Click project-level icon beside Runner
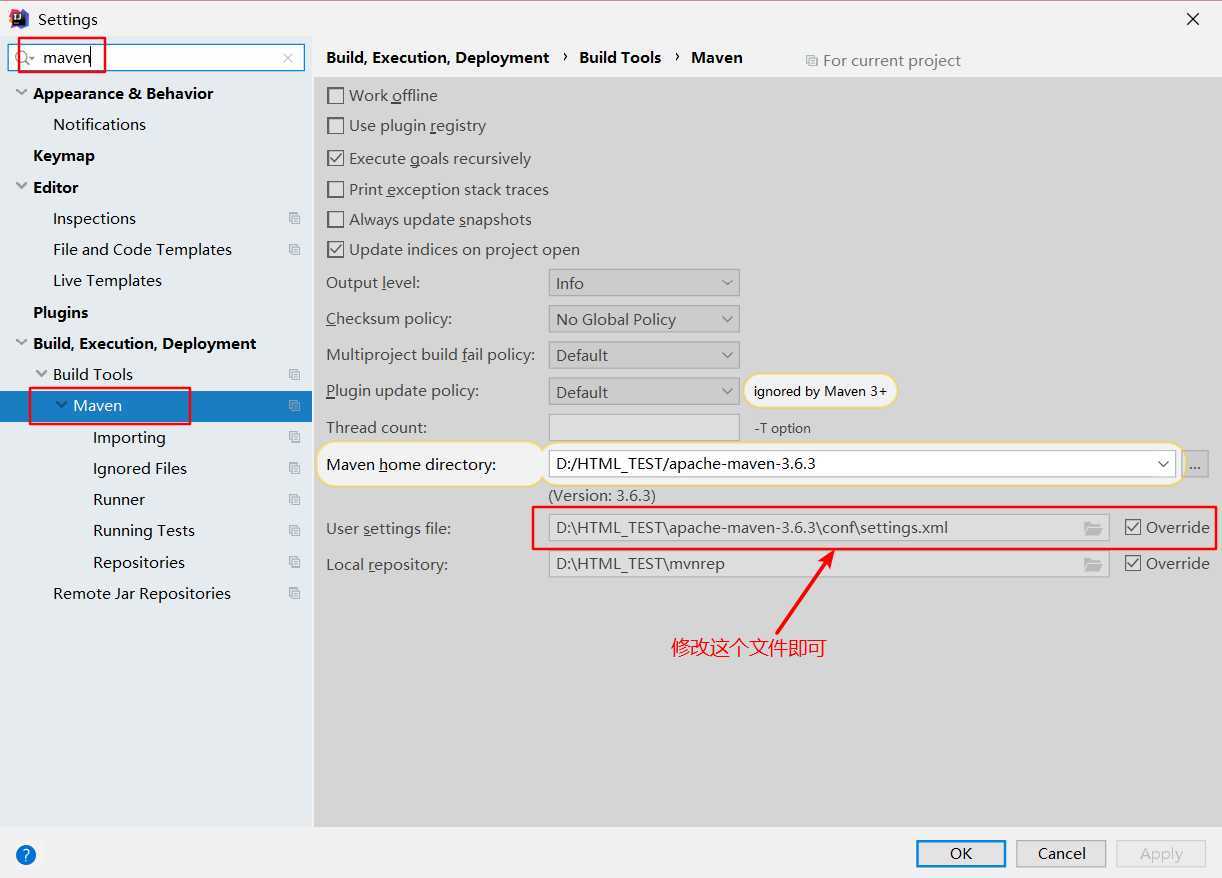This screenshot has width=1222, height=878. point(294,499)
